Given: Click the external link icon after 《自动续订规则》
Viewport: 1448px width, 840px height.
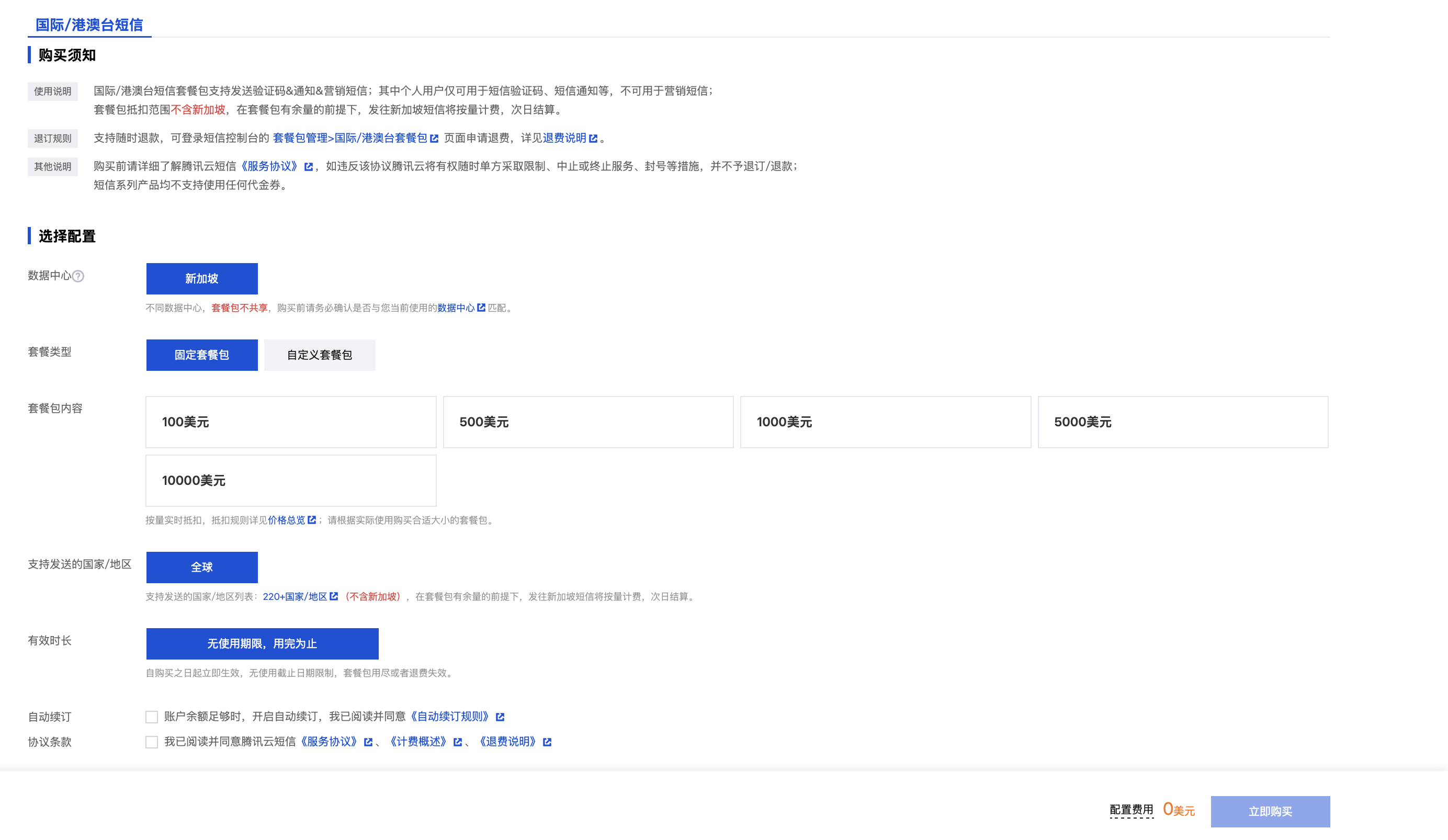Looking at the screenshot, I should [x=501, y=717].
